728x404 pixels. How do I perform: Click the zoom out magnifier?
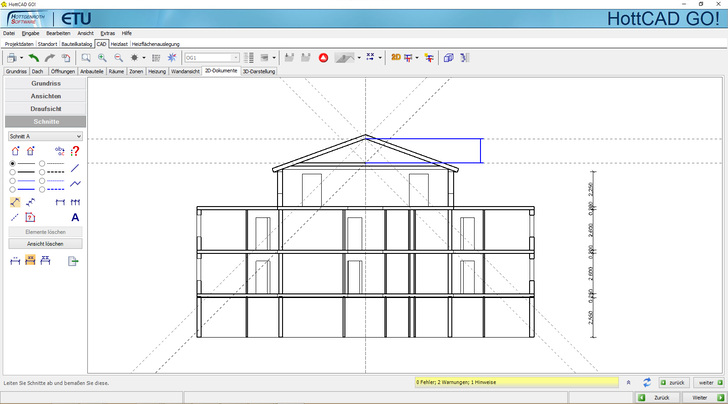click(118, 58)
